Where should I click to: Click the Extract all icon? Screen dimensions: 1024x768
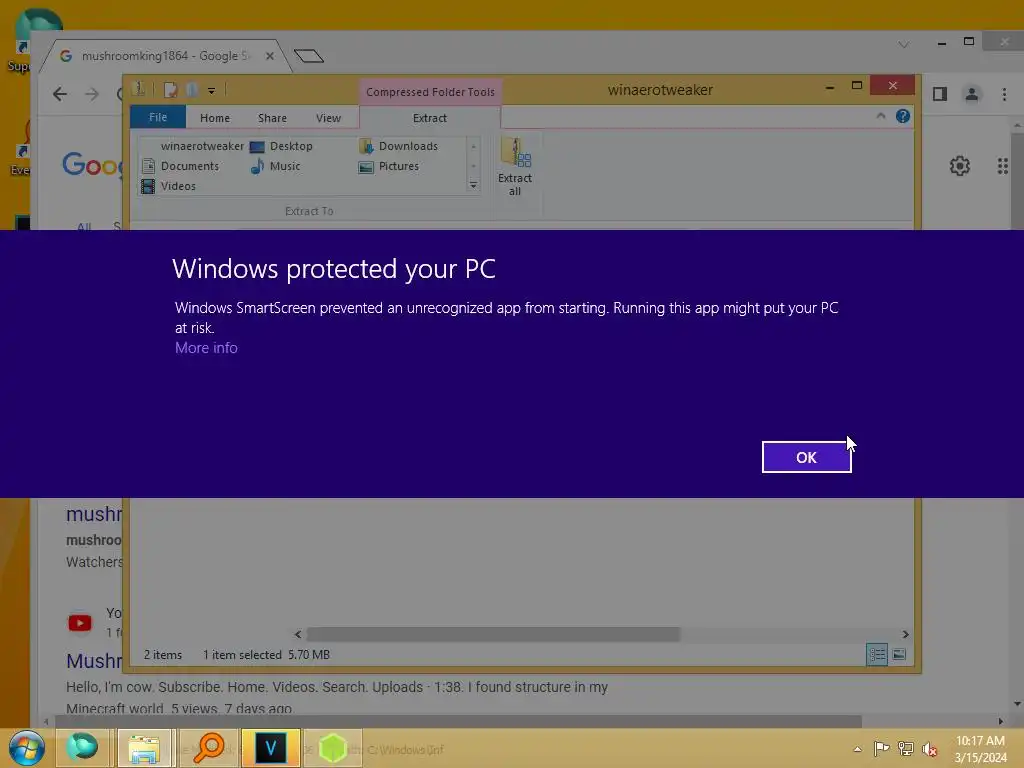(x=515, y=167)
